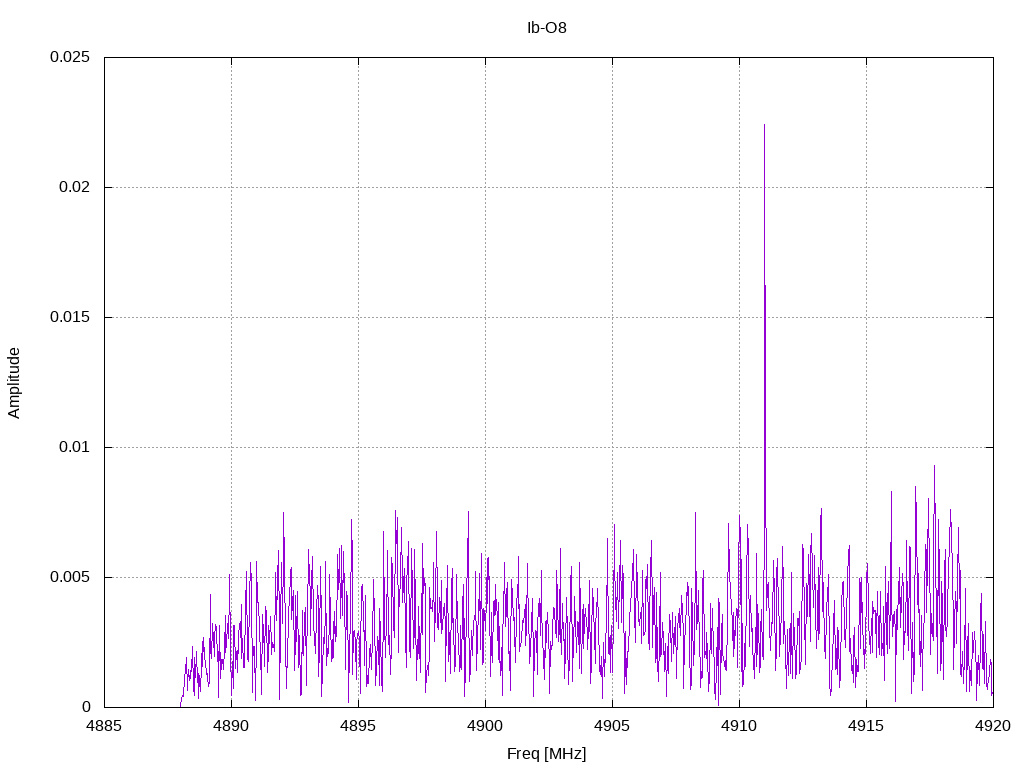
Task: Click the y-axis tick label 0.02
Action: [x=74, y=187]
